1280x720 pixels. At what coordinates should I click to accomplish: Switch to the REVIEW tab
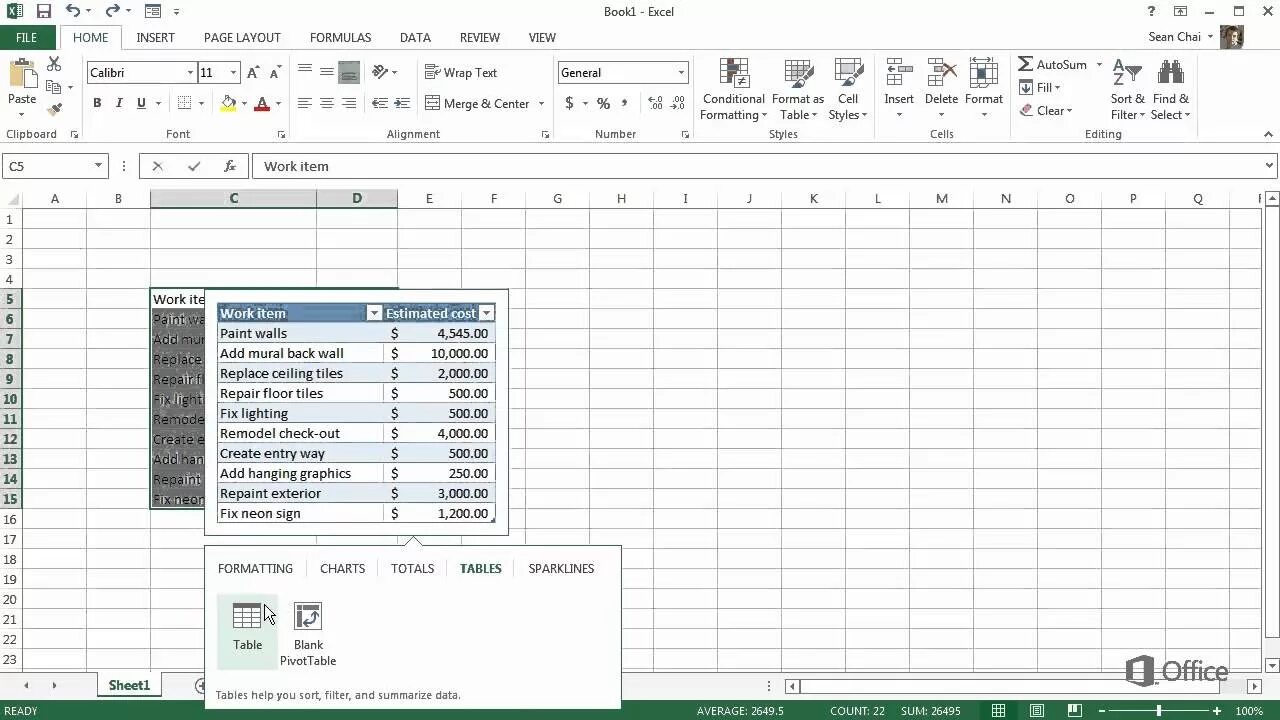(x=480, y=37)
